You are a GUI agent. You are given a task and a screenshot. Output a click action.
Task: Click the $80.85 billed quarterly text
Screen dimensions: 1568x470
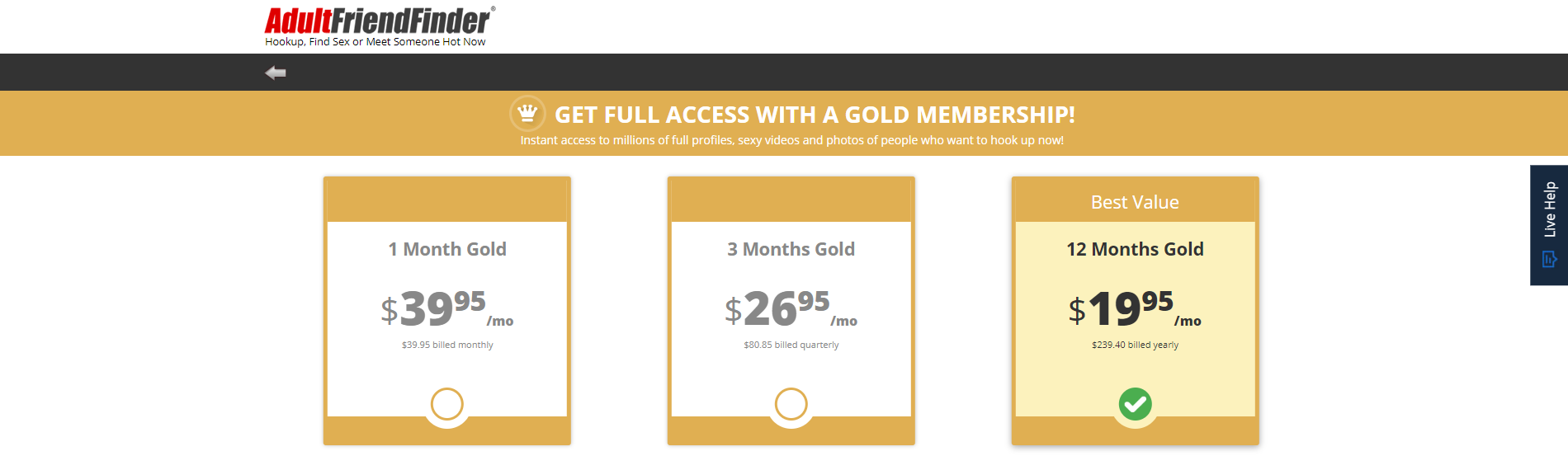pyautogui.click(x=791, y=345)
